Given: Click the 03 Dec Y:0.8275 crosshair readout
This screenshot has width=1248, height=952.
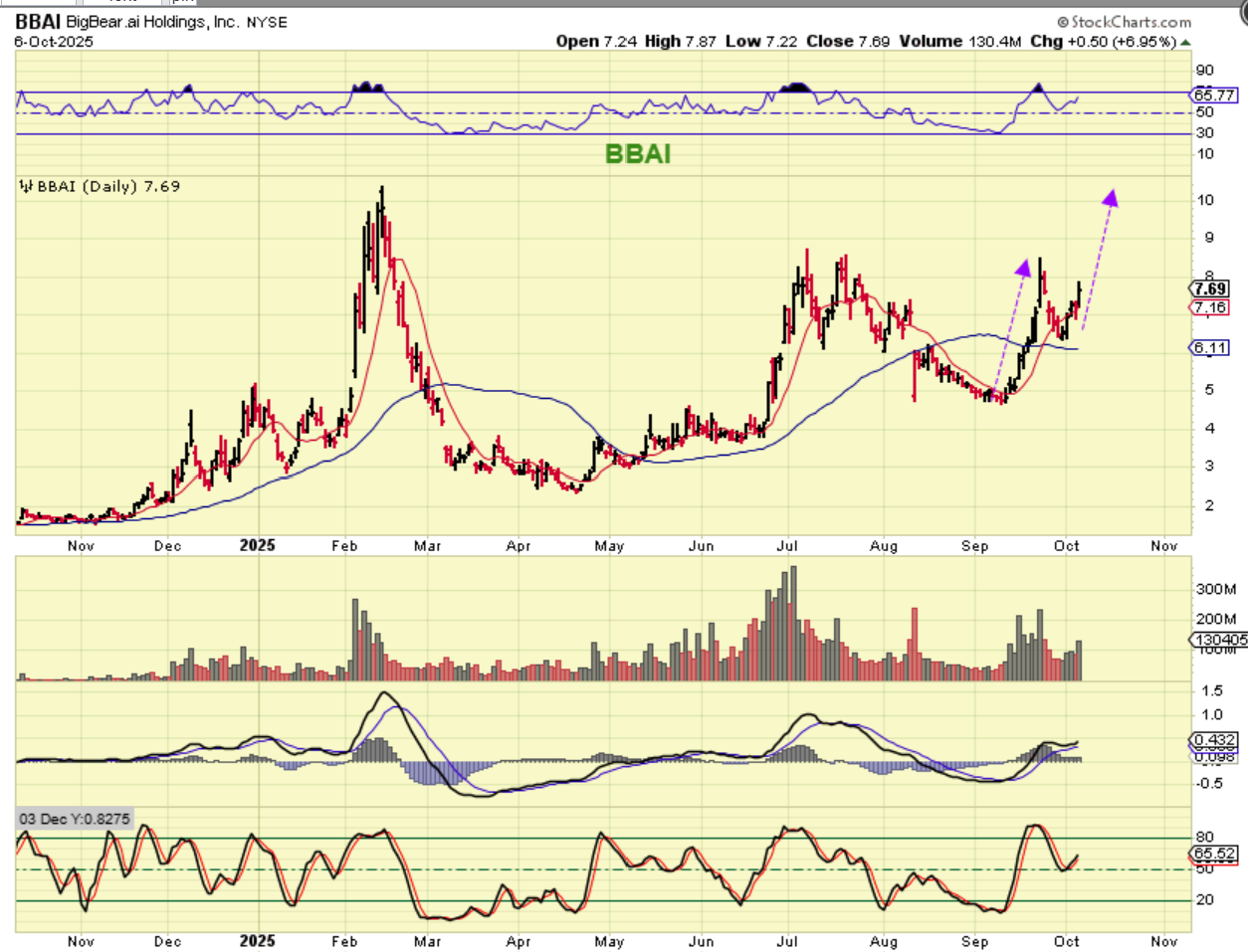Looking at the screenshot, I should coord(75,819).
